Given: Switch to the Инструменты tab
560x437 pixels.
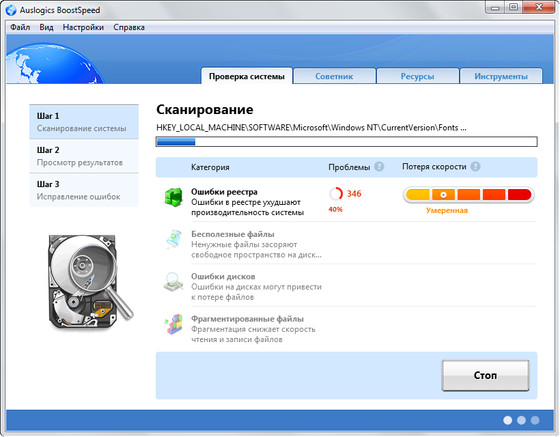Looking at the screenshot, I should (501, 76).
